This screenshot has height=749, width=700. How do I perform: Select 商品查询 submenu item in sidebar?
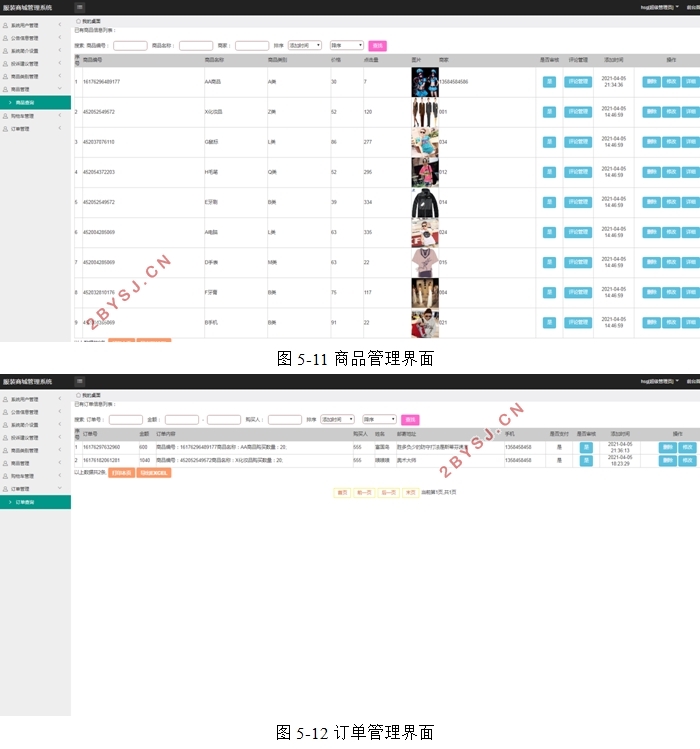tap(35, 102)
